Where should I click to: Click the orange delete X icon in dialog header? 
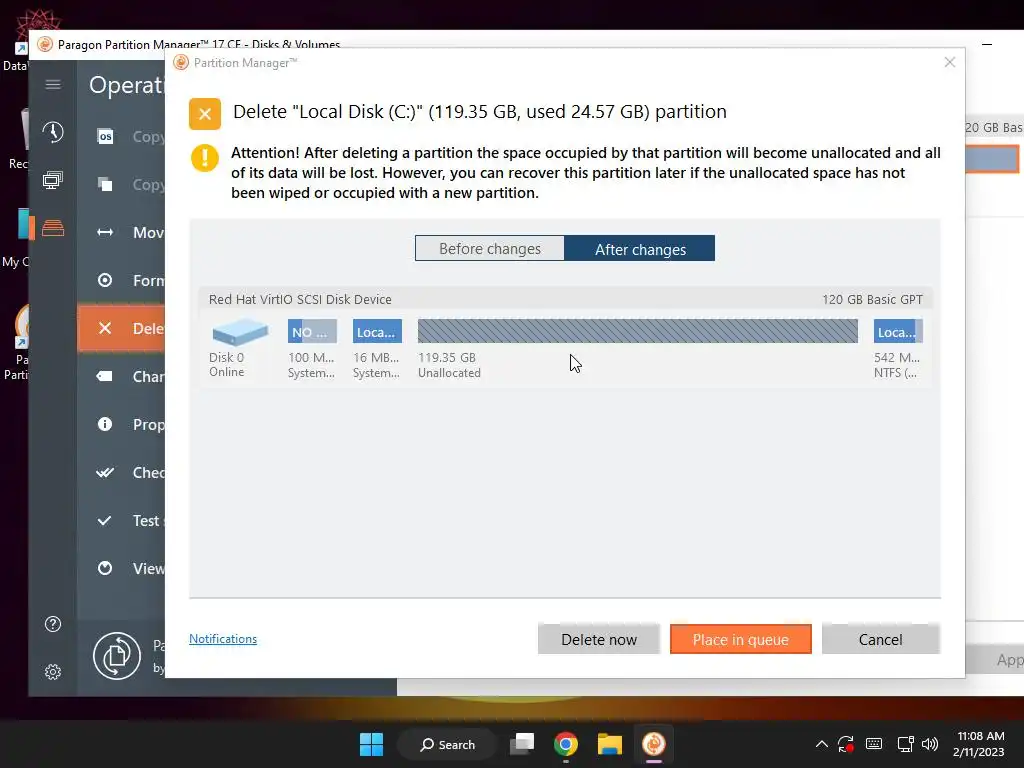pos(204,114)
